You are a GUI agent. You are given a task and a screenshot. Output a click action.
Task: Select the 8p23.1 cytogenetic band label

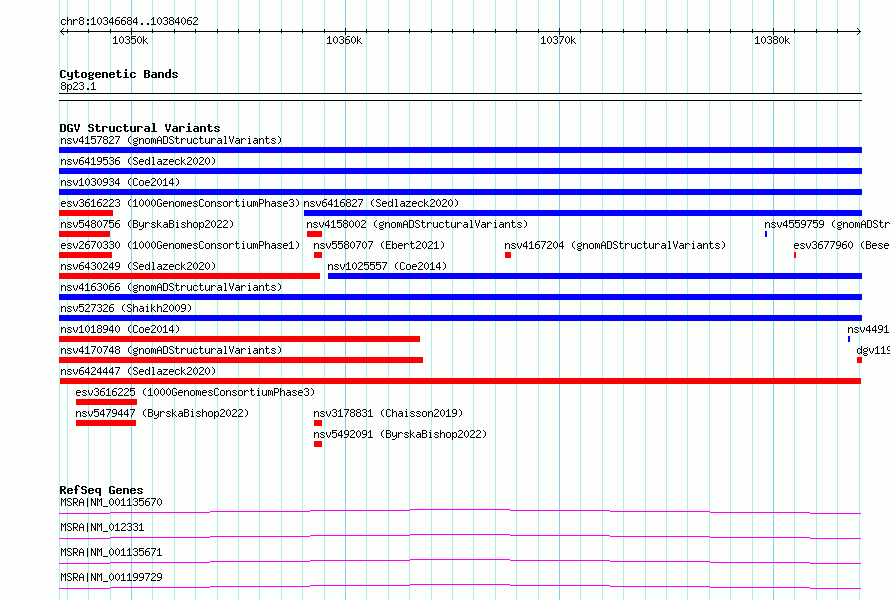click(x=78, y=86)
